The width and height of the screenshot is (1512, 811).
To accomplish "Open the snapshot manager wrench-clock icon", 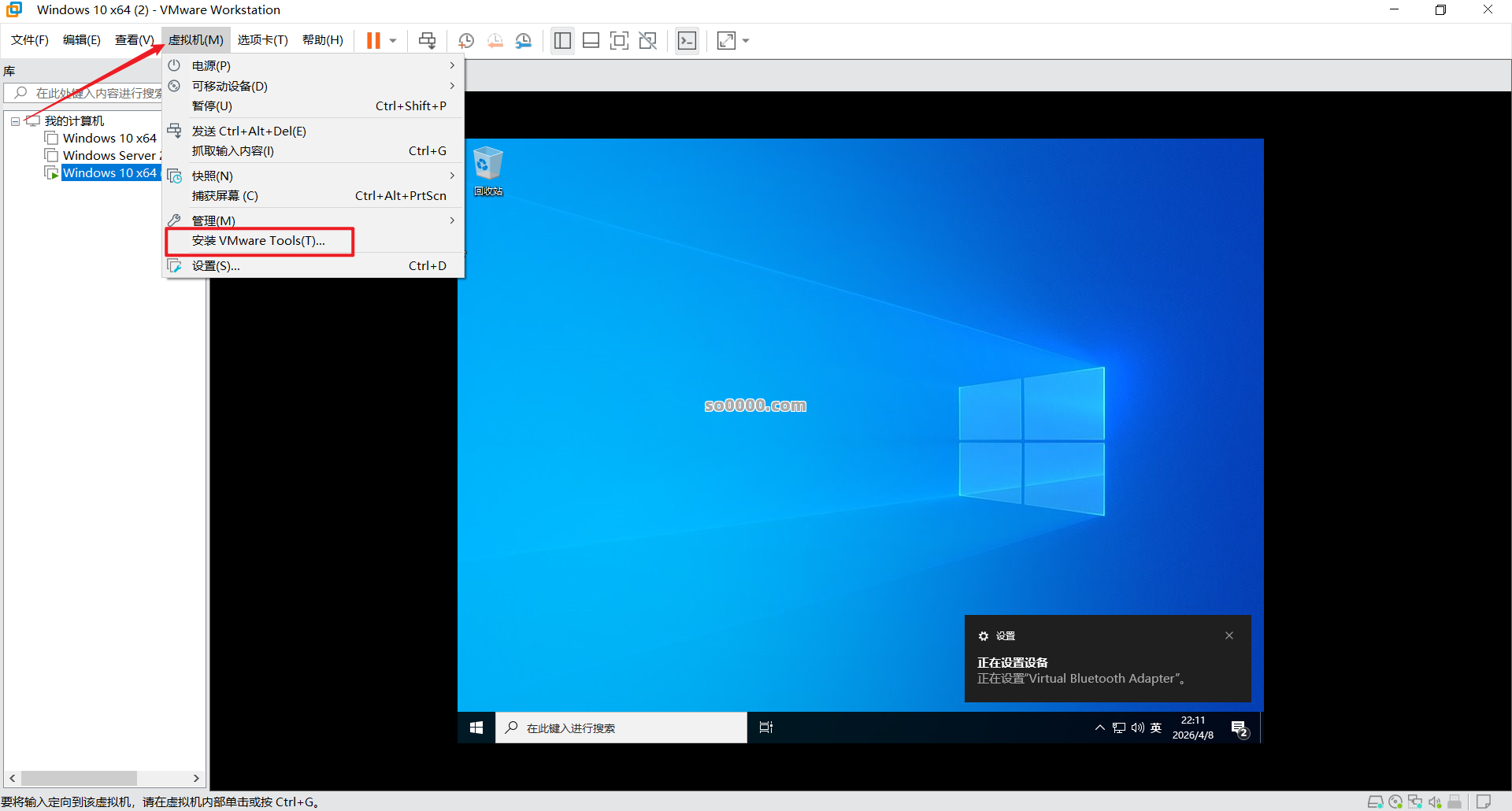I will tap(524, 40).
